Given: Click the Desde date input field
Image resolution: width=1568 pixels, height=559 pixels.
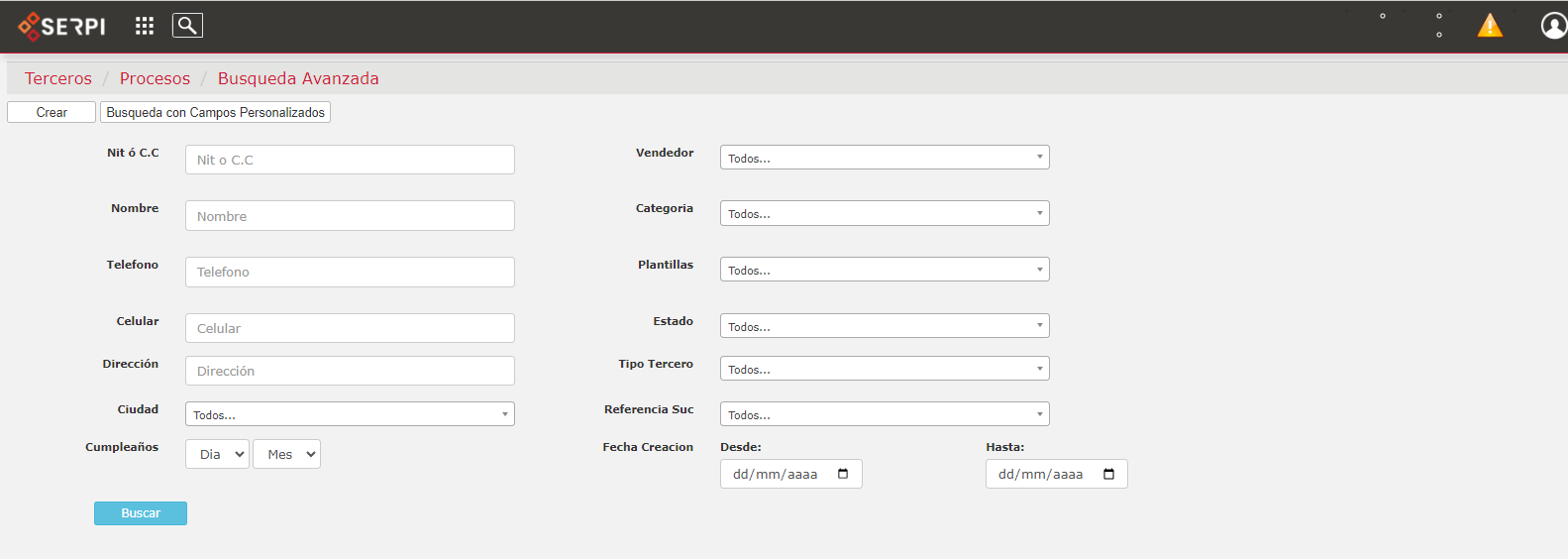Looking at the screenshot, I should [x=791, y=474].
